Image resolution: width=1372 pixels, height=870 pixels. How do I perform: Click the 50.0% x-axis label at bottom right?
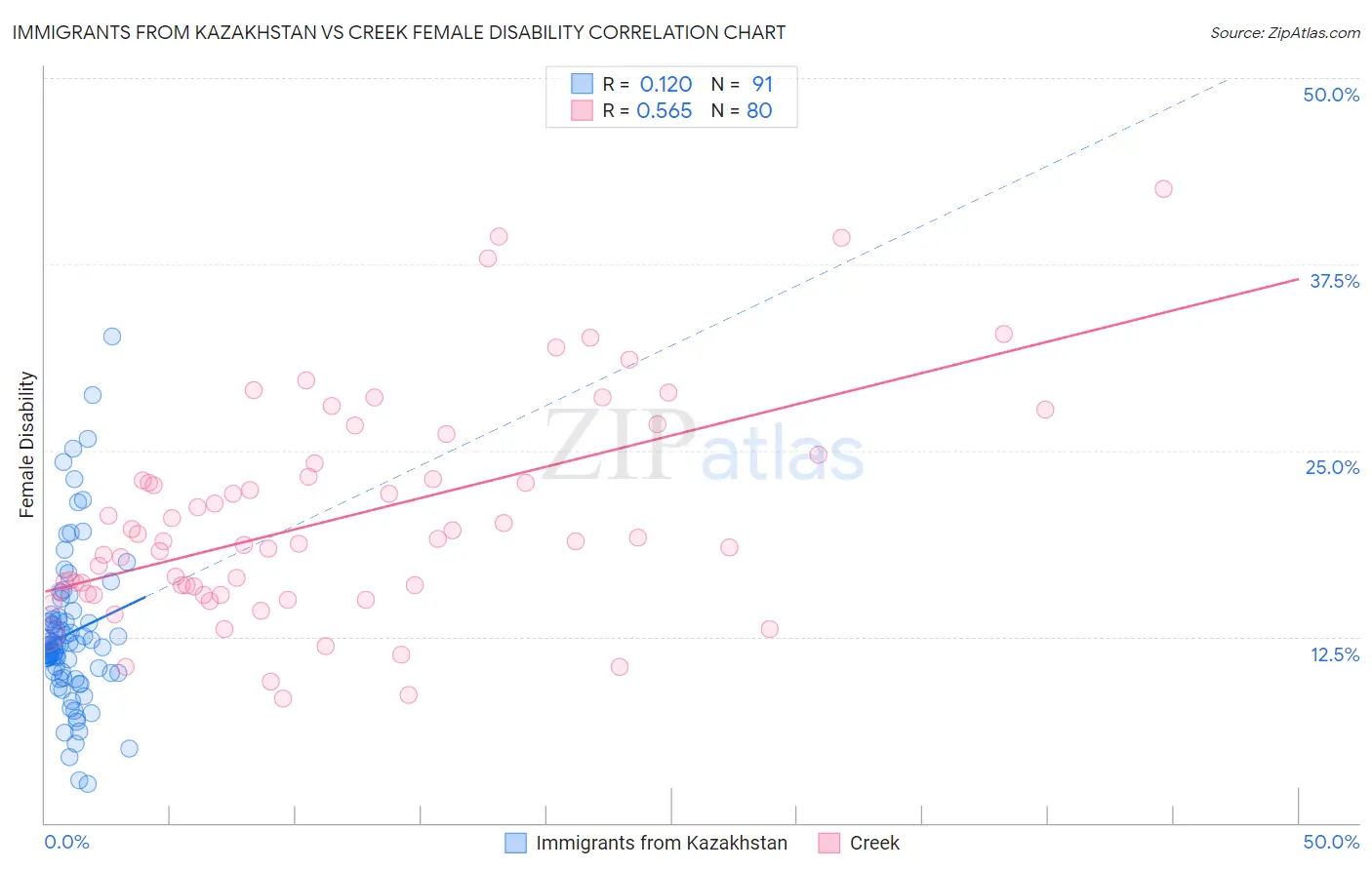point(1331,842)
